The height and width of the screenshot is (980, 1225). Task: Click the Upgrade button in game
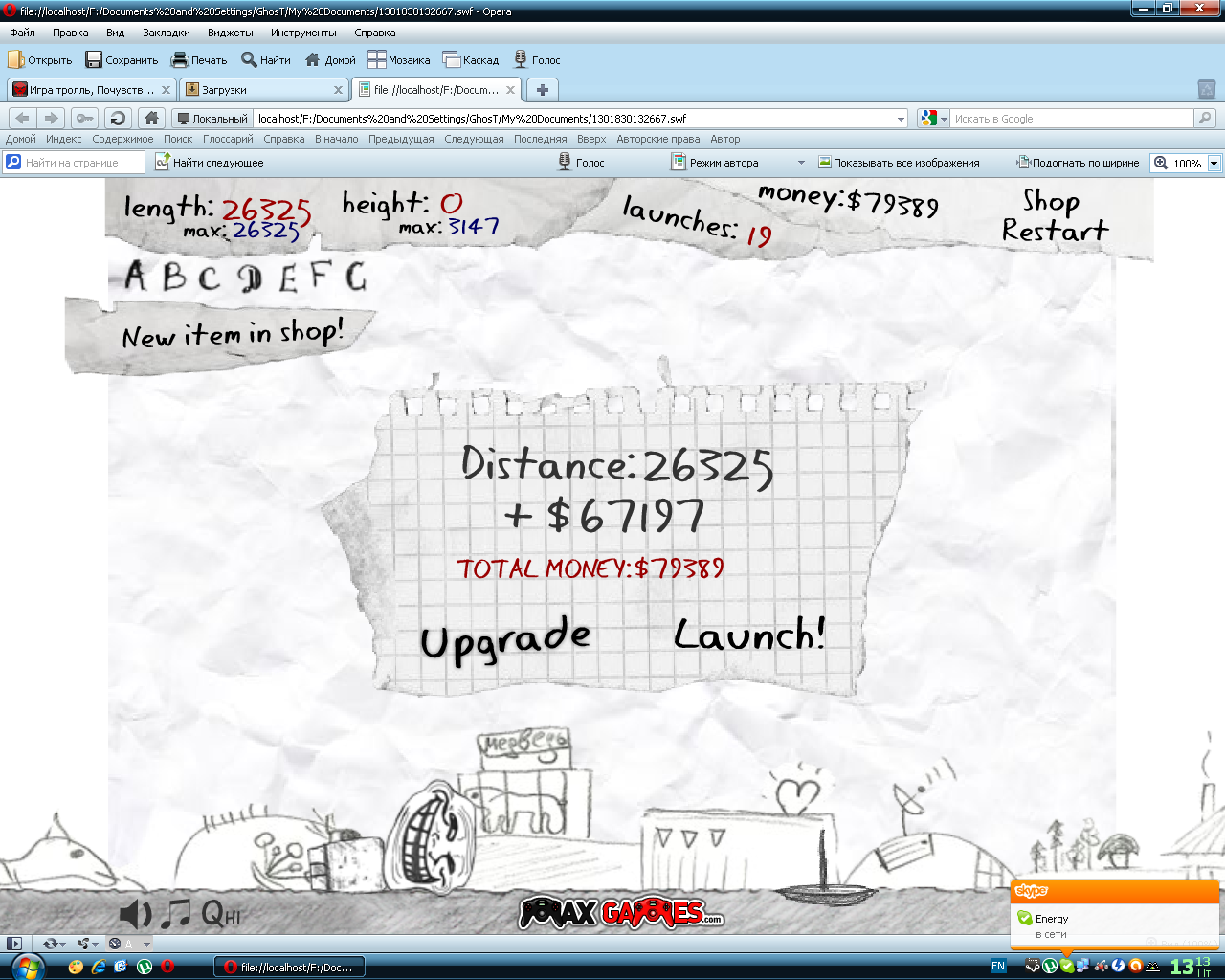click(505, 640)
